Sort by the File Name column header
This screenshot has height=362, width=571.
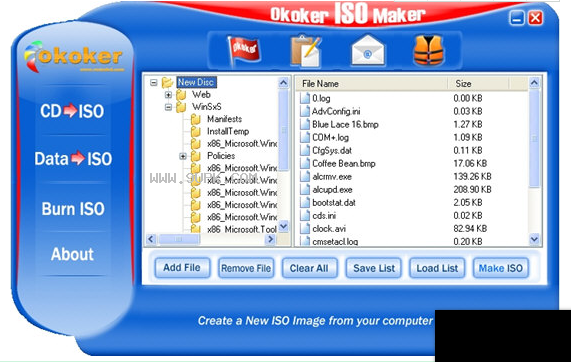pos(371,84)
